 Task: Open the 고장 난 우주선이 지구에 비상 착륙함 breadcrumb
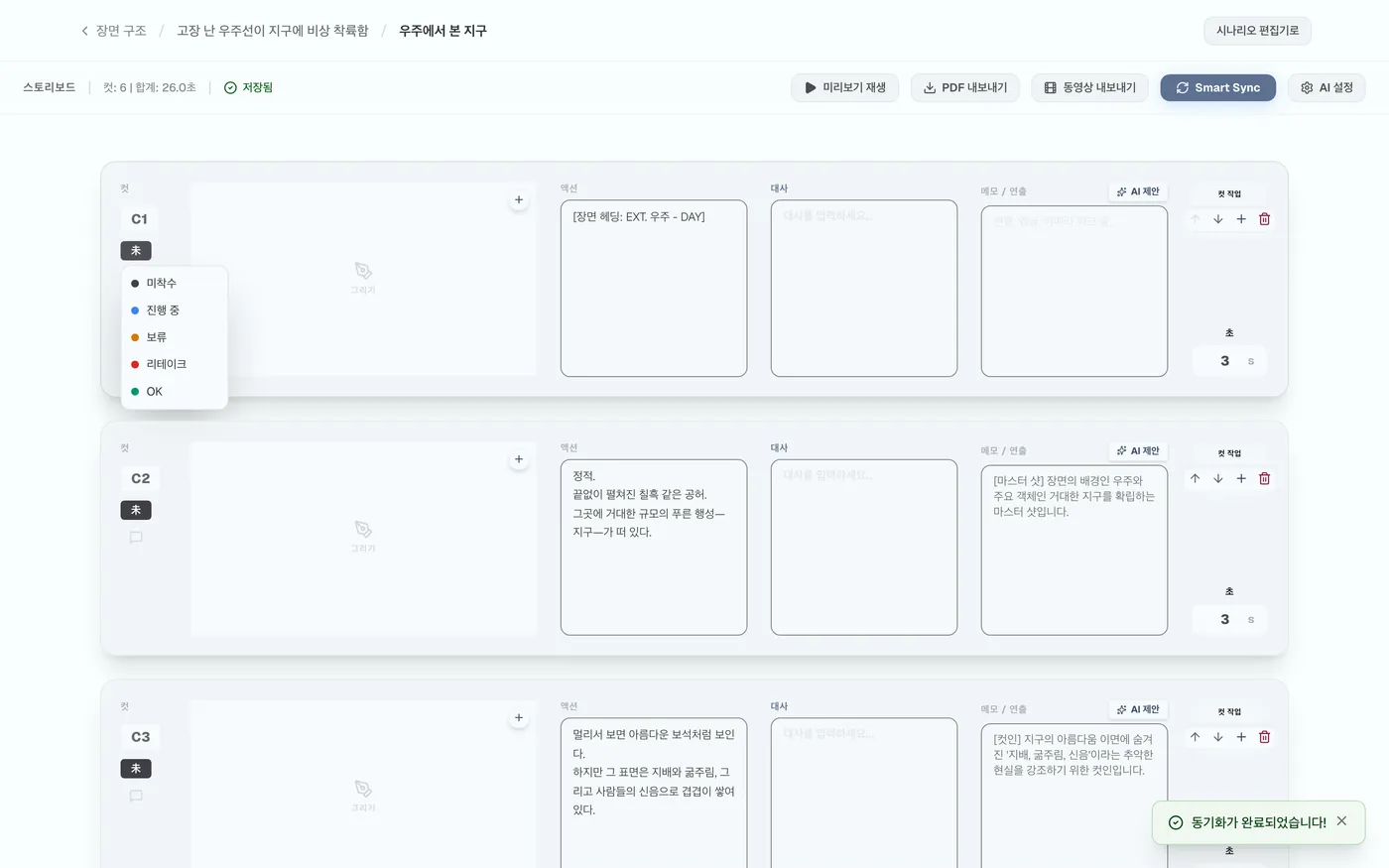(273, 31)
